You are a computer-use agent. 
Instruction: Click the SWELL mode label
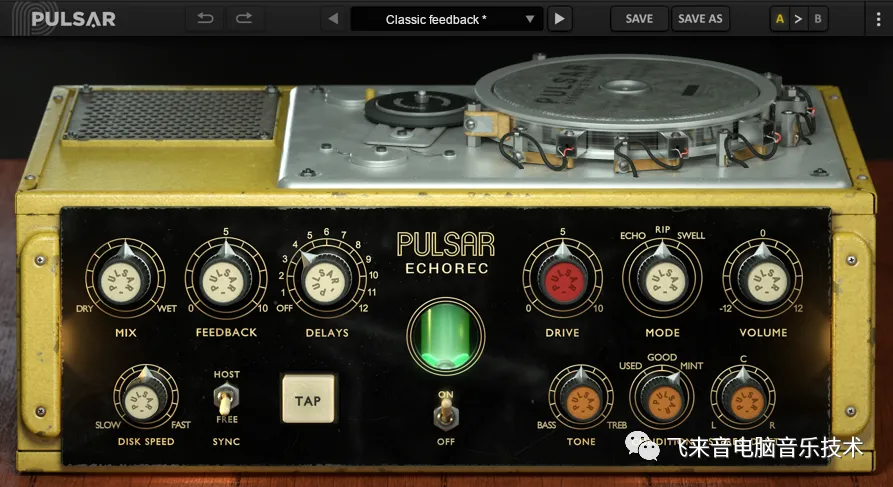coord(691,235)
